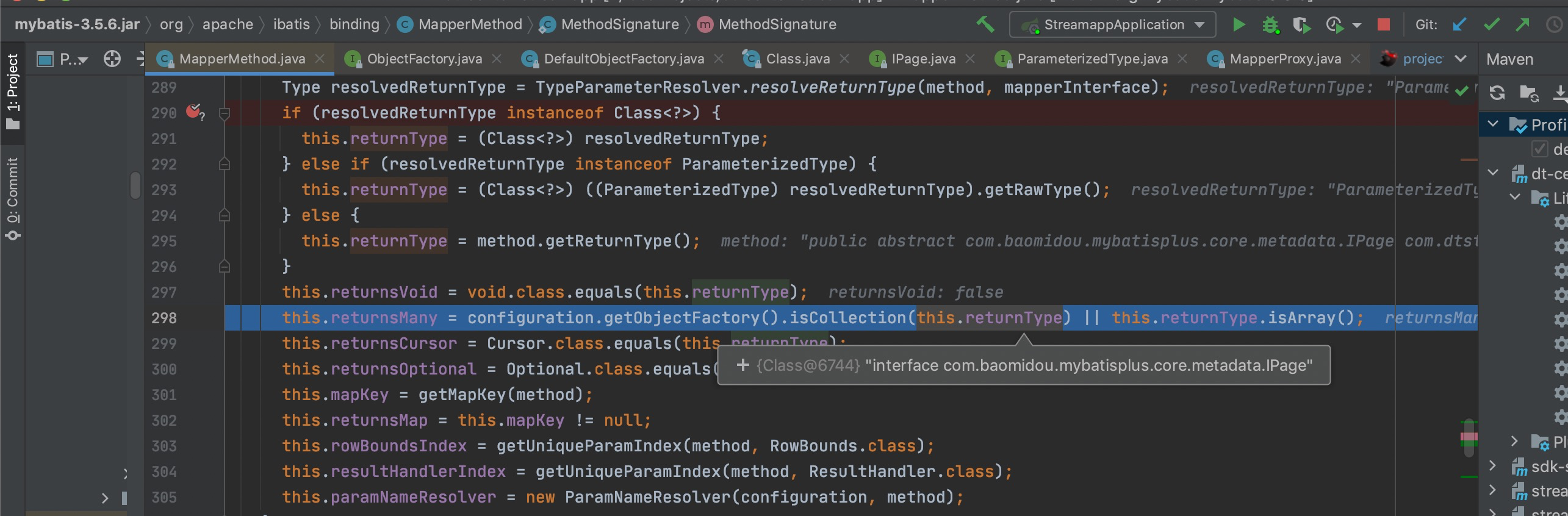The height and width of the screenshot is (516, 1568).
Task: Open the Commit tool window button
Action: pyautogui.click(x=13, y=198)
